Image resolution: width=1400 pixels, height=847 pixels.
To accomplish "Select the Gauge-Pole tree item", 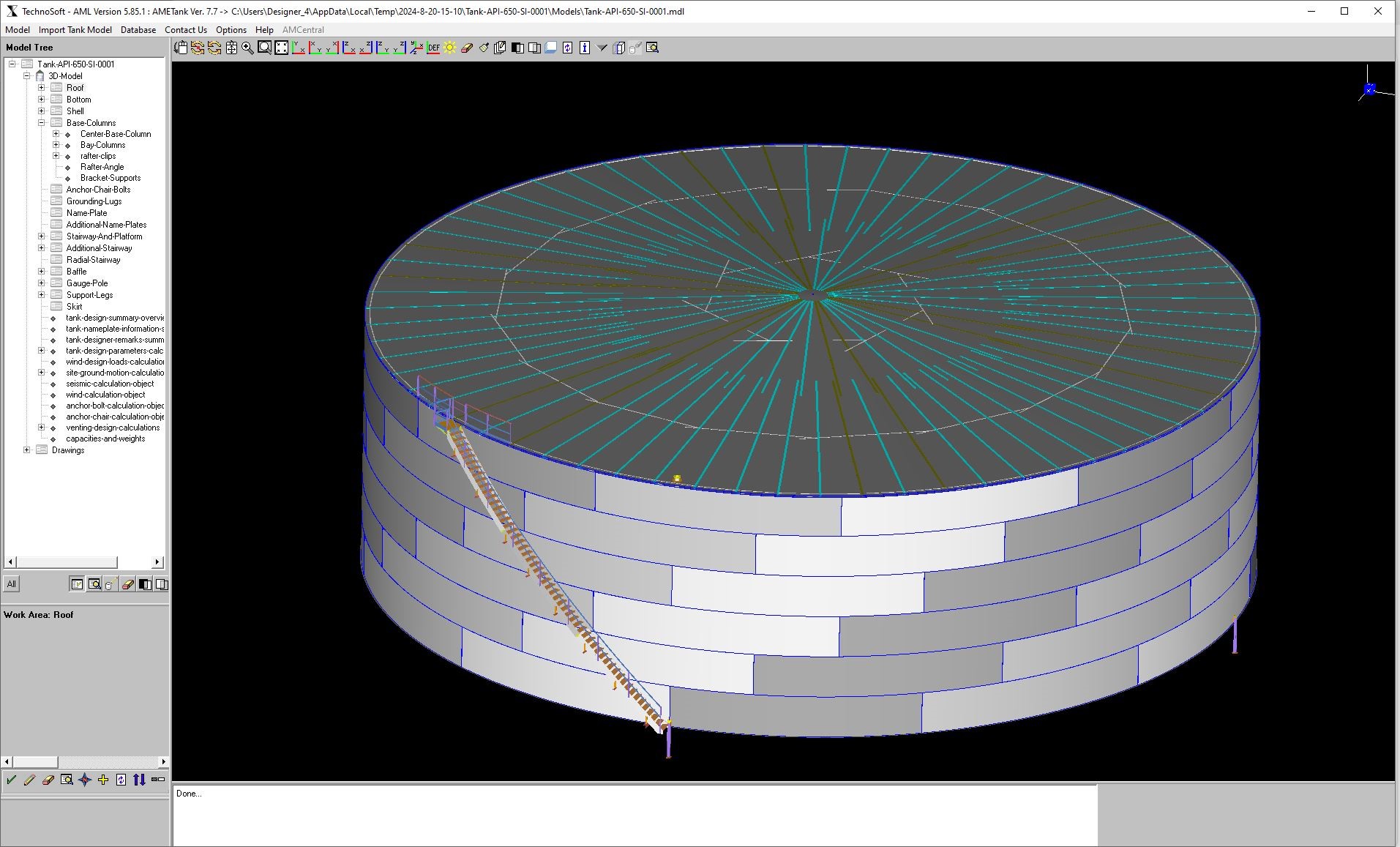I will point(87,283).
